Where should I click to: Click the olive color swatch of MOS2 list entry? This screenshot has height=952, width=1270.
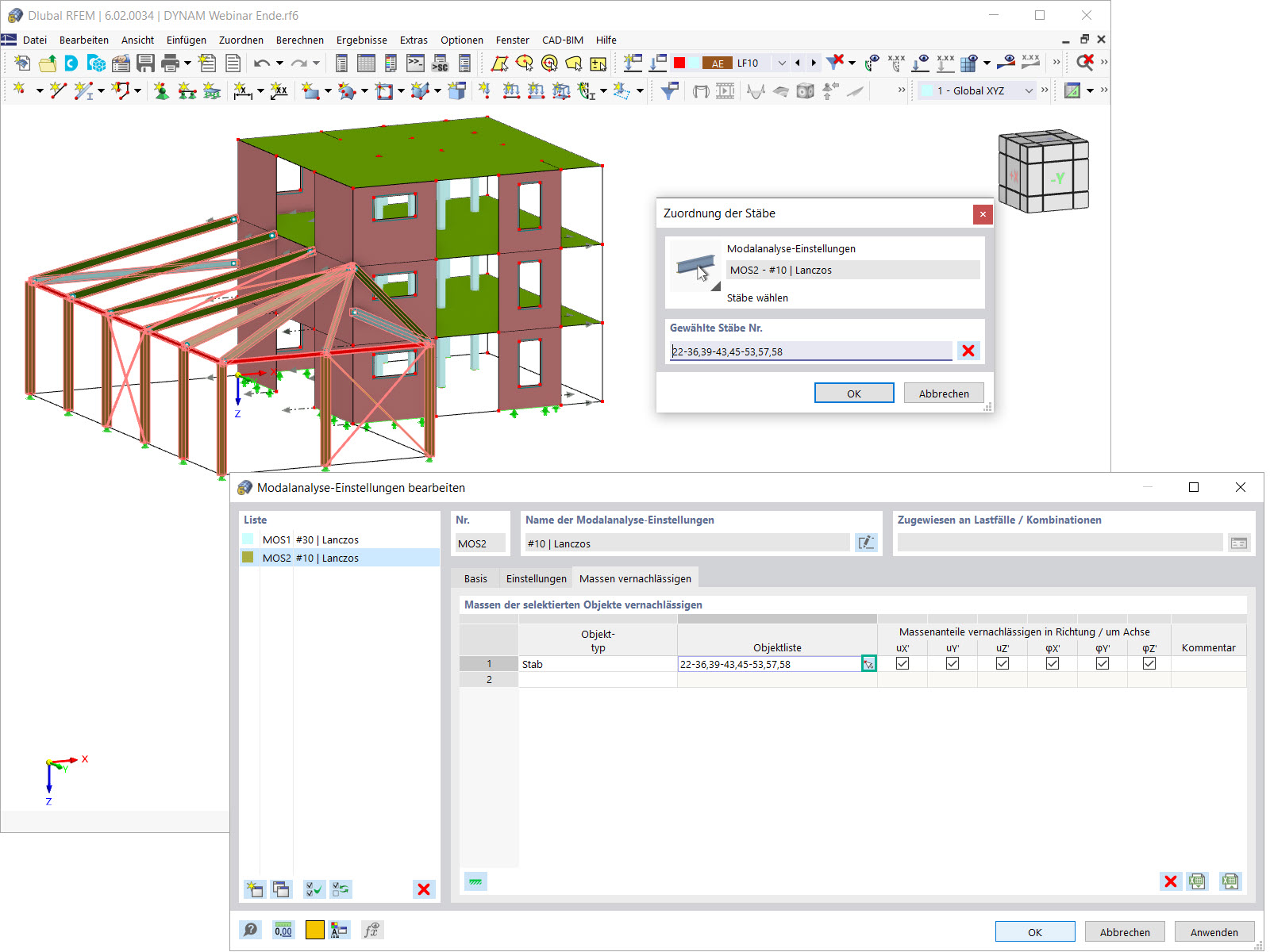(248, 557)
